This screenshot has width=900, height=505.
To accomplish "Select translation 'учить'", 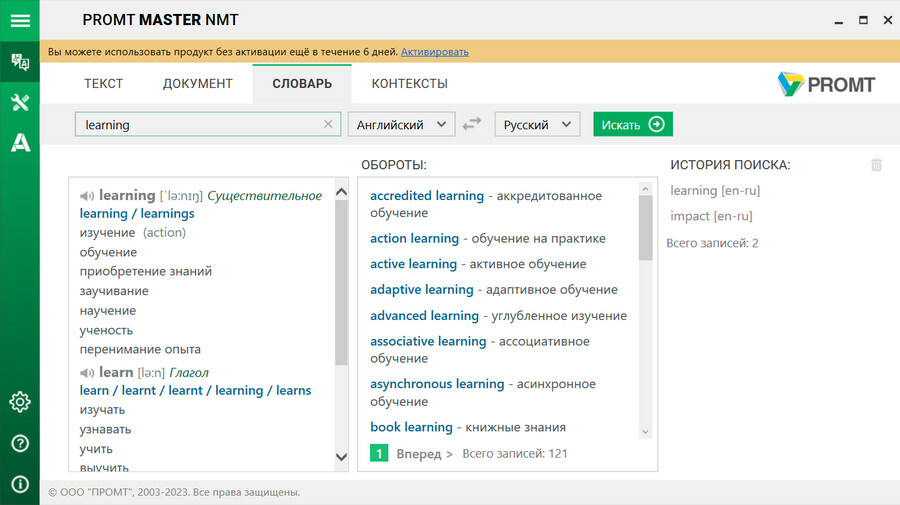I will click(96, 449).
